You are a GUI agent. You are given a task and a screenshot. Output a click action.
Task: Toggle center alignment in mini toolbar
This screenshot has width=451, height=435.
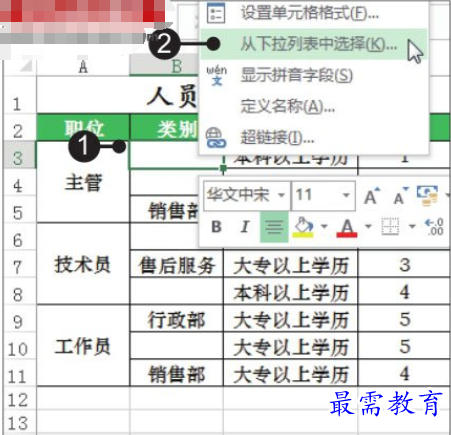coord(274,227)
